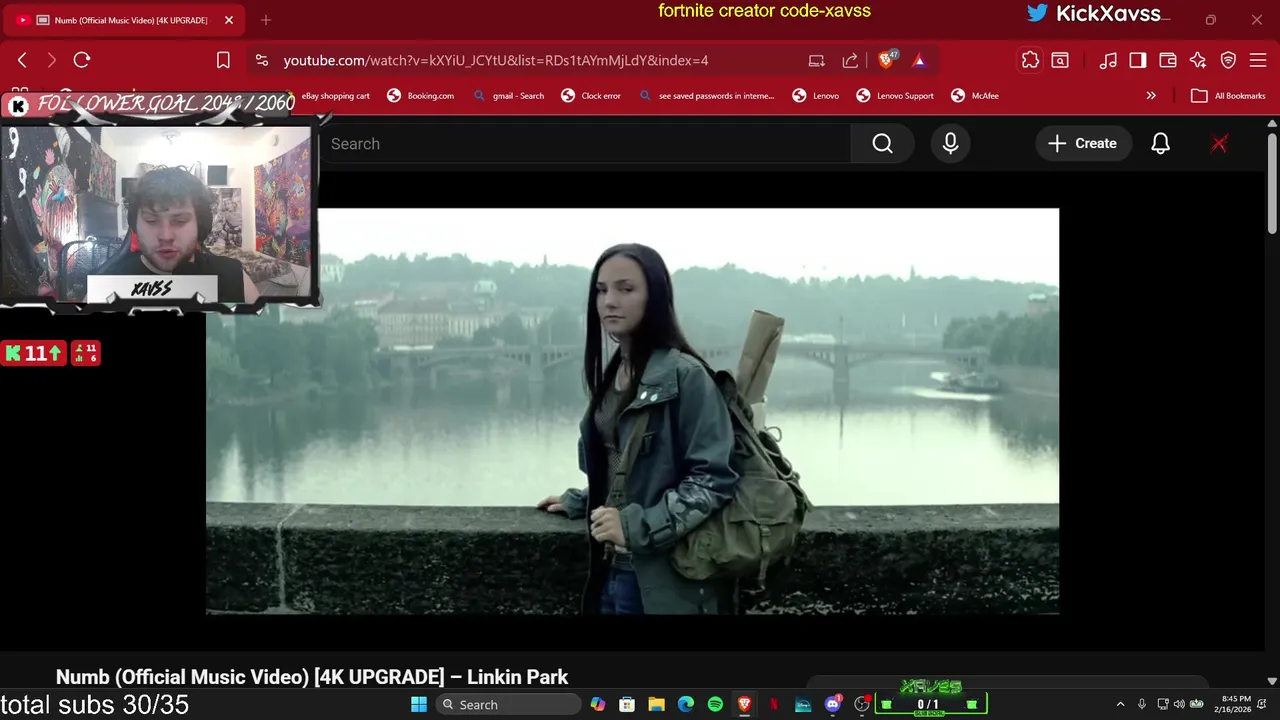The width and height of the screenshot is (1280, 720).
Task: Open the see saved passwords bookmark
Action: pyautogui.click(x=707, y=96)
